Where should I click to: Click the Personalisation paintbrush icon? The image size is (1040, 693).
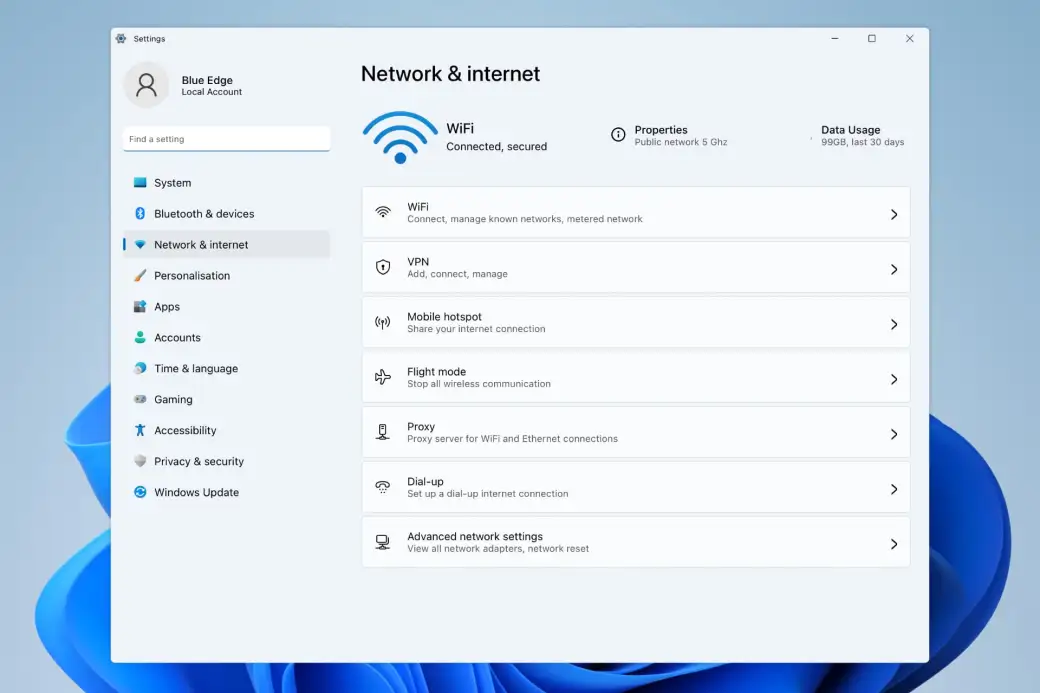point(140,275)
